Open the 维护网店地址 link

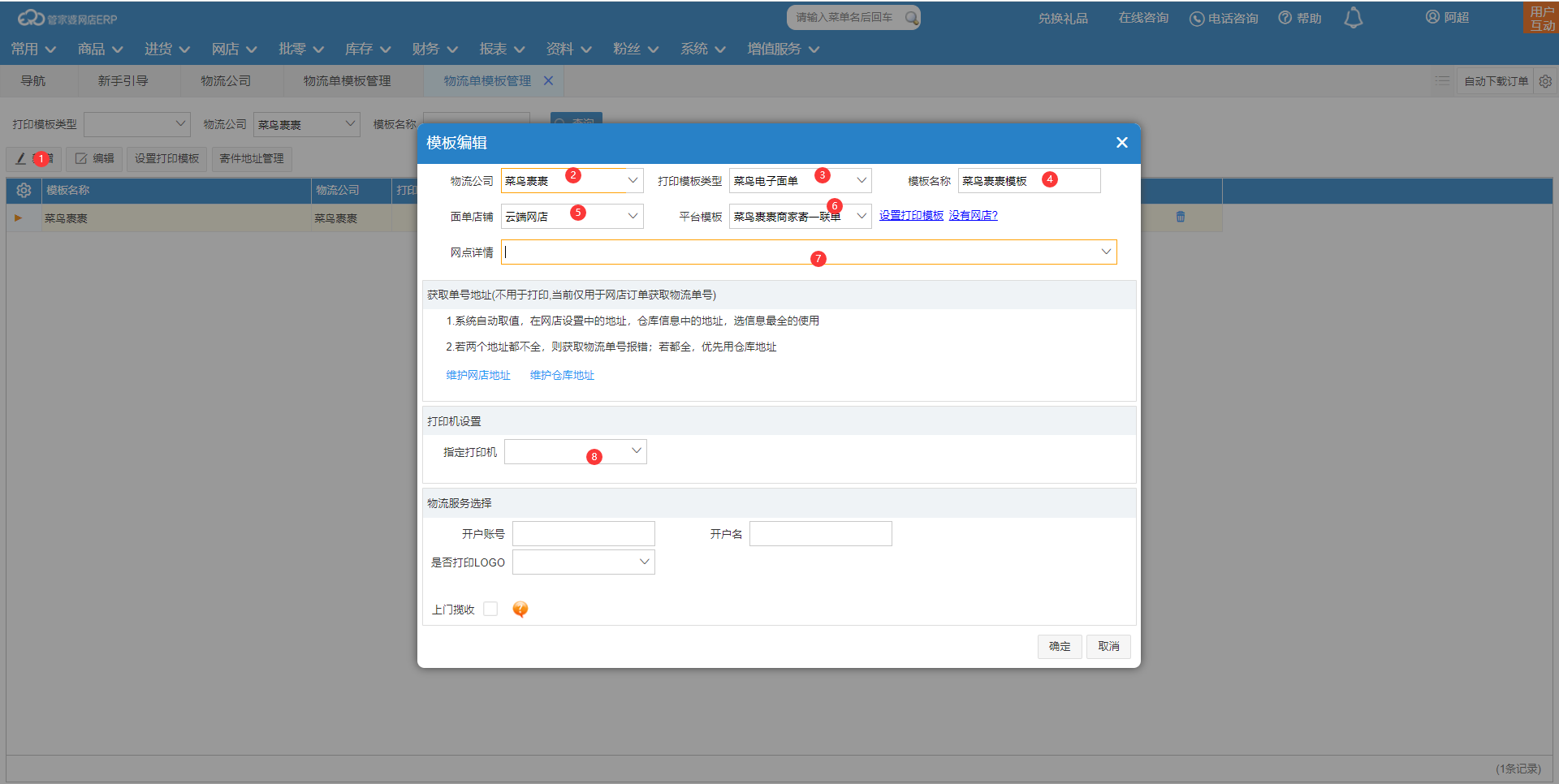[x=478, y=375]
